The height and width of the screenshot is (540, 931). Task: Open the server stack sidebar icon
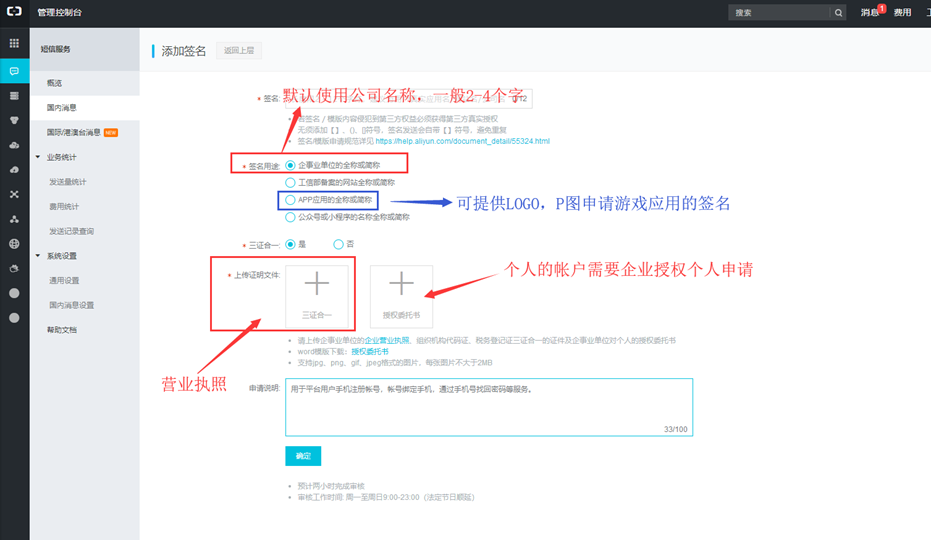[x=14, y=96]
